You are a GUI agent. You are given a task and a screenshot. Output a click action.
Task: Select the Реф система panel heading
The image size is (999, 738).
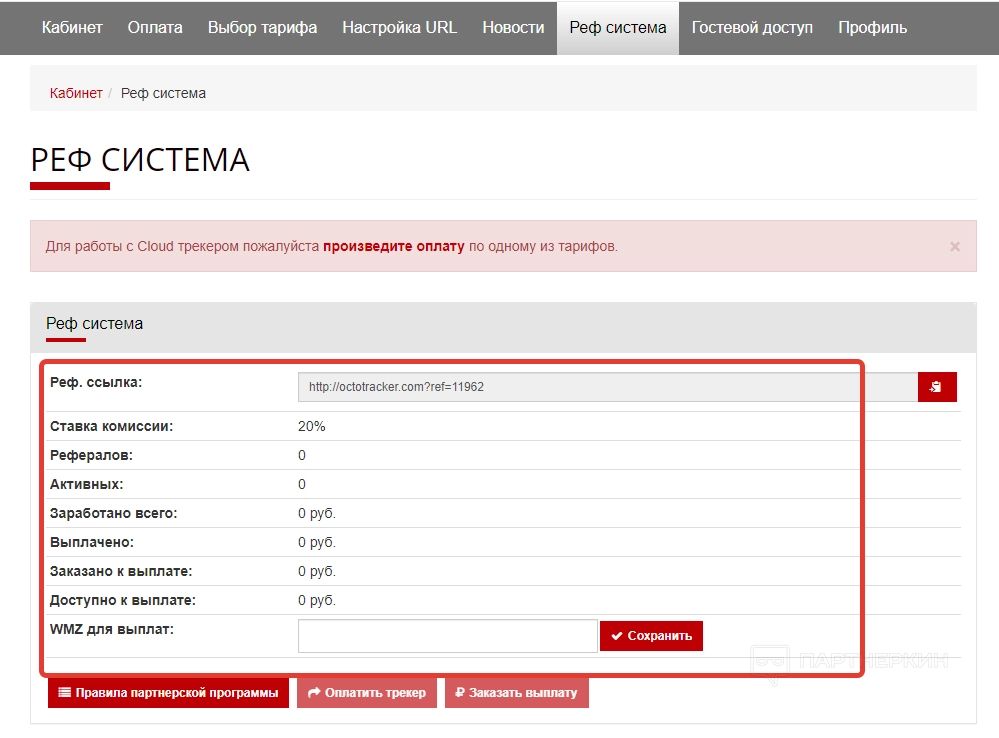[x=94, y=324]
